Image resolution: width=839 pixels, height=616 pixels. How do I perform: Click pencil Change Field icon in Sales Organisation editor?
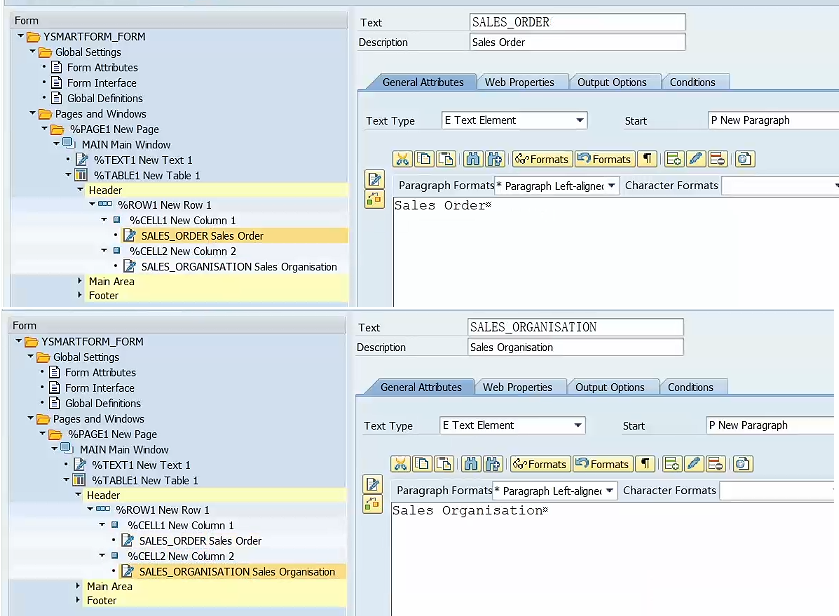click(x=693, y=464)
